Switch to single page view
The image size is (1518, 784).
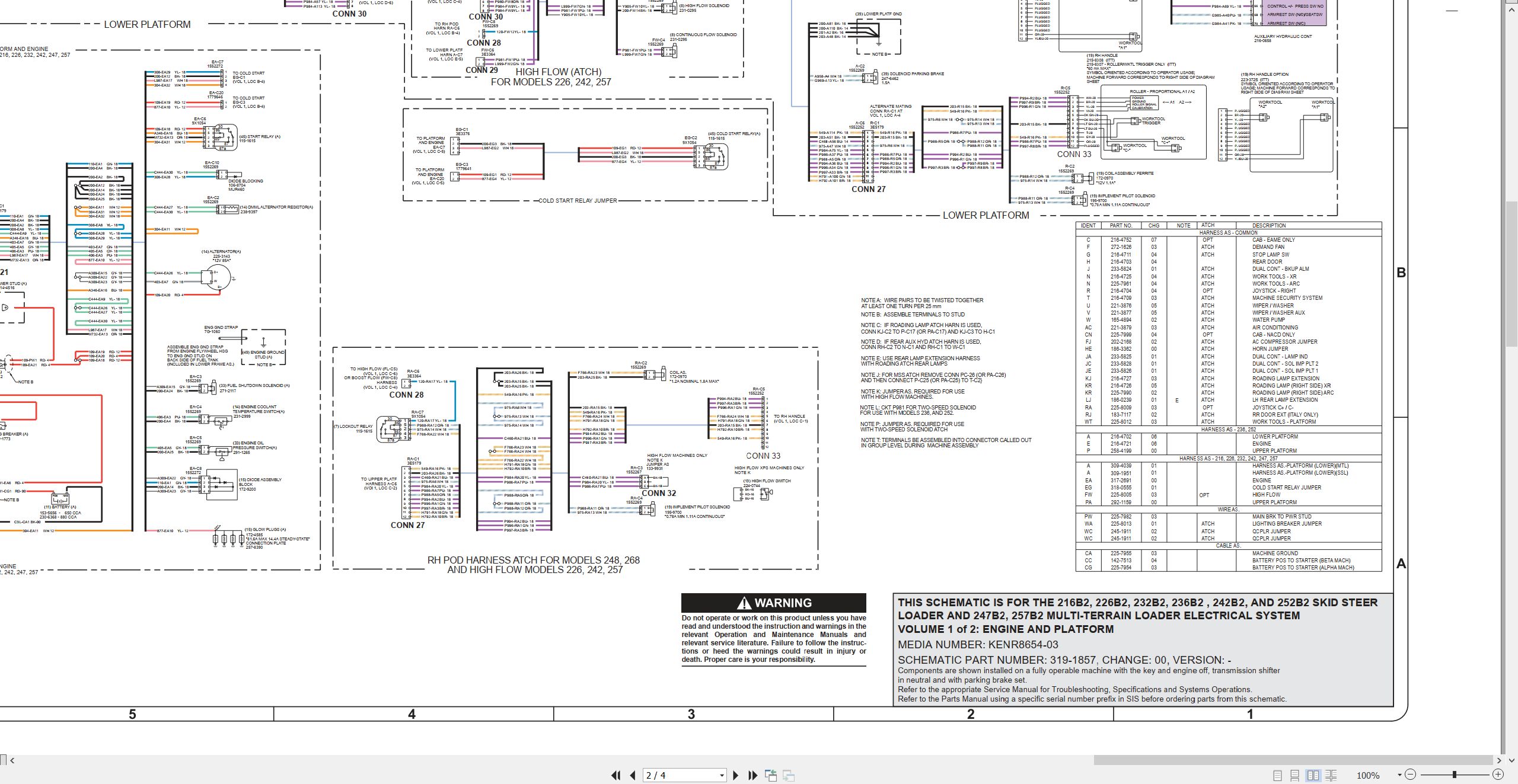click(1278, 775)
